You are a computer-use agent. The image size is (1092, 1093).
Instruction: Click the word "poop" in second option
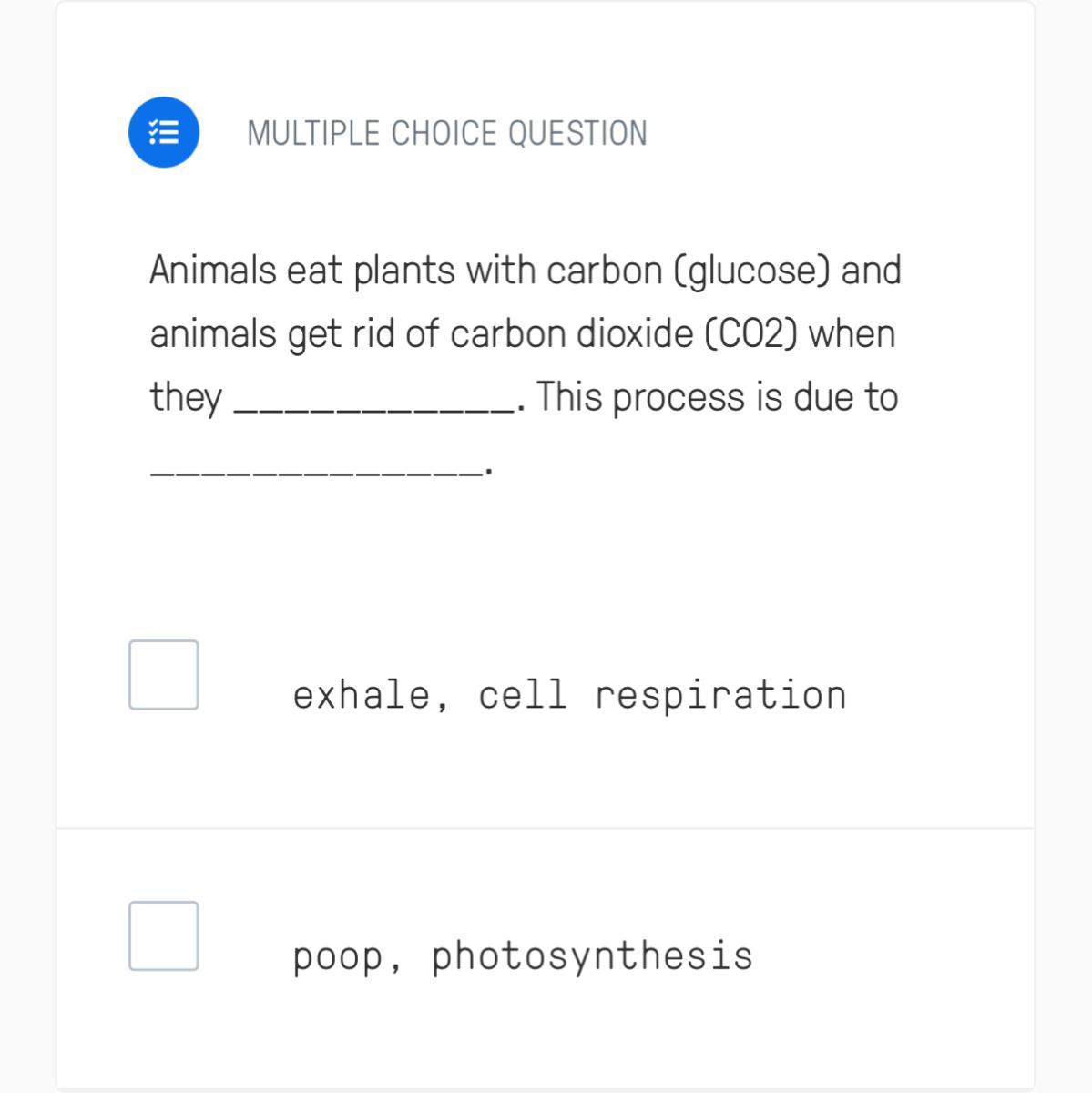338,956
